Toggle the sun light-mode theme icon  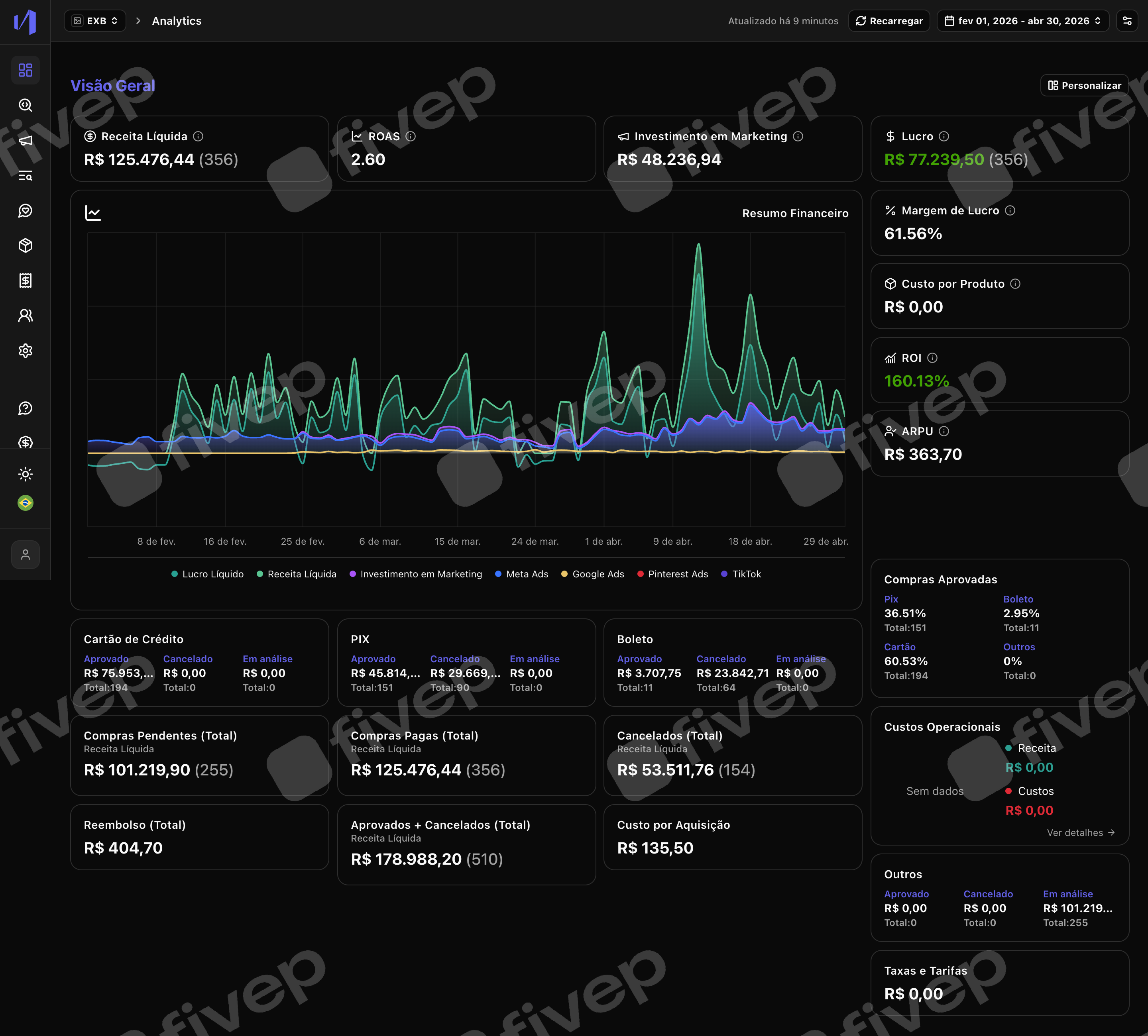[25, 474]
